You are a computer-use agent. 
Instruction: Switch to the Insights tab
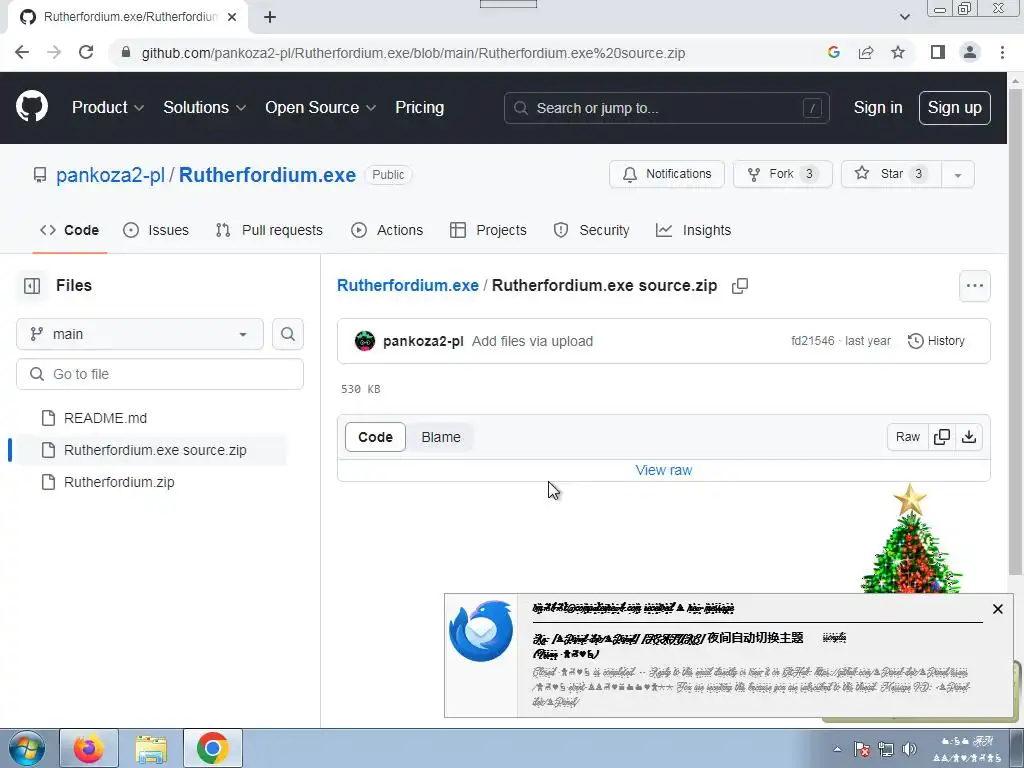[x=694, y=230]
